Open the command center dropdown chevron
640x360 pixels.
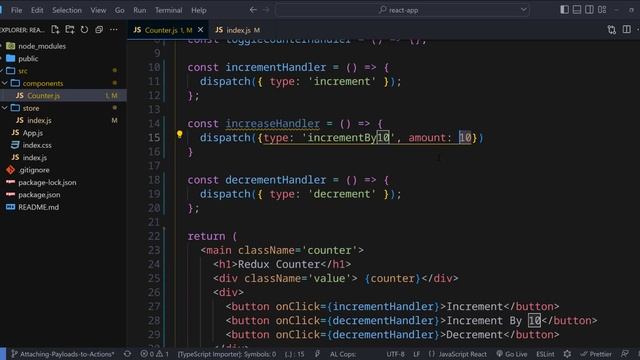(524, 10)
